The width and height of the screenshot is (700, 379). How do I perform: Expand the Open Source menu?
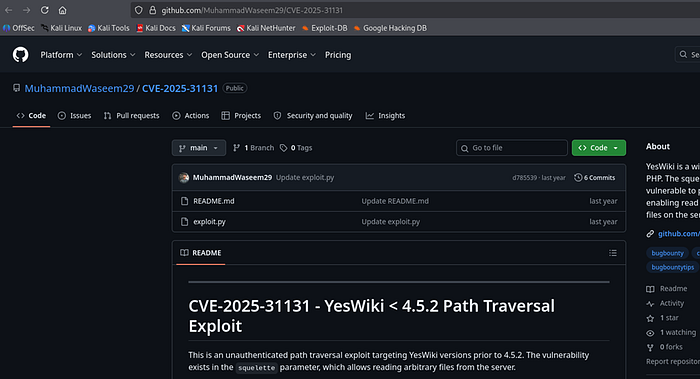click(x=230, y=54)
